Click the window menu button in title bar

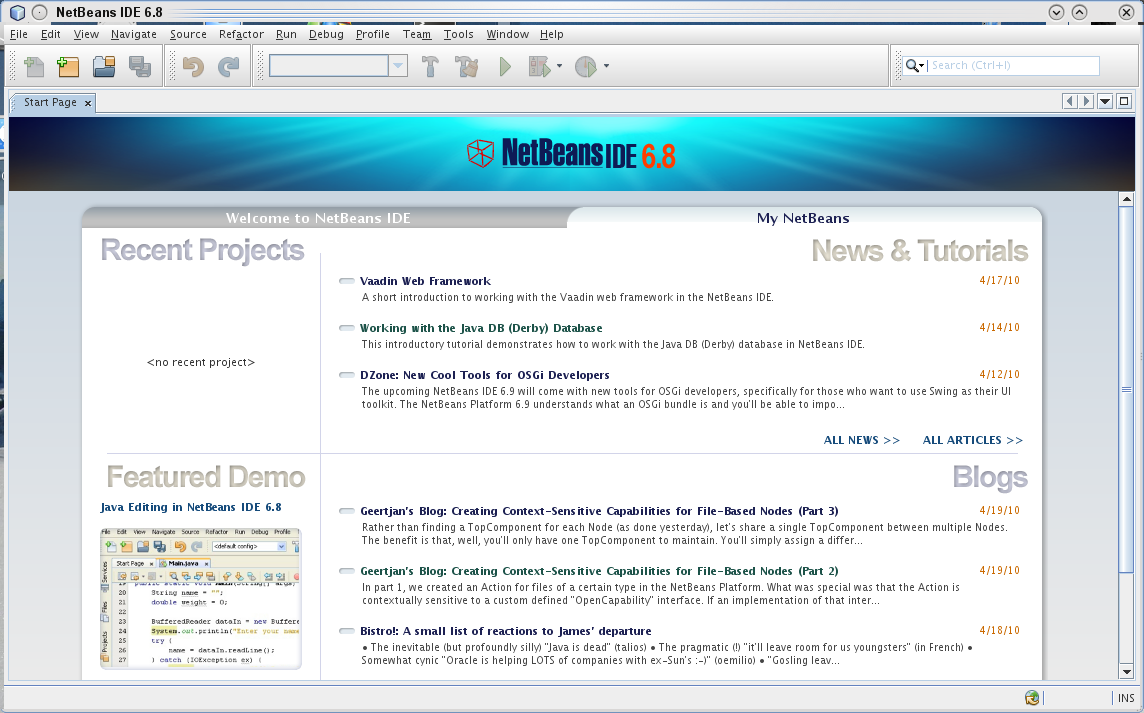click(x=40, y=12)
